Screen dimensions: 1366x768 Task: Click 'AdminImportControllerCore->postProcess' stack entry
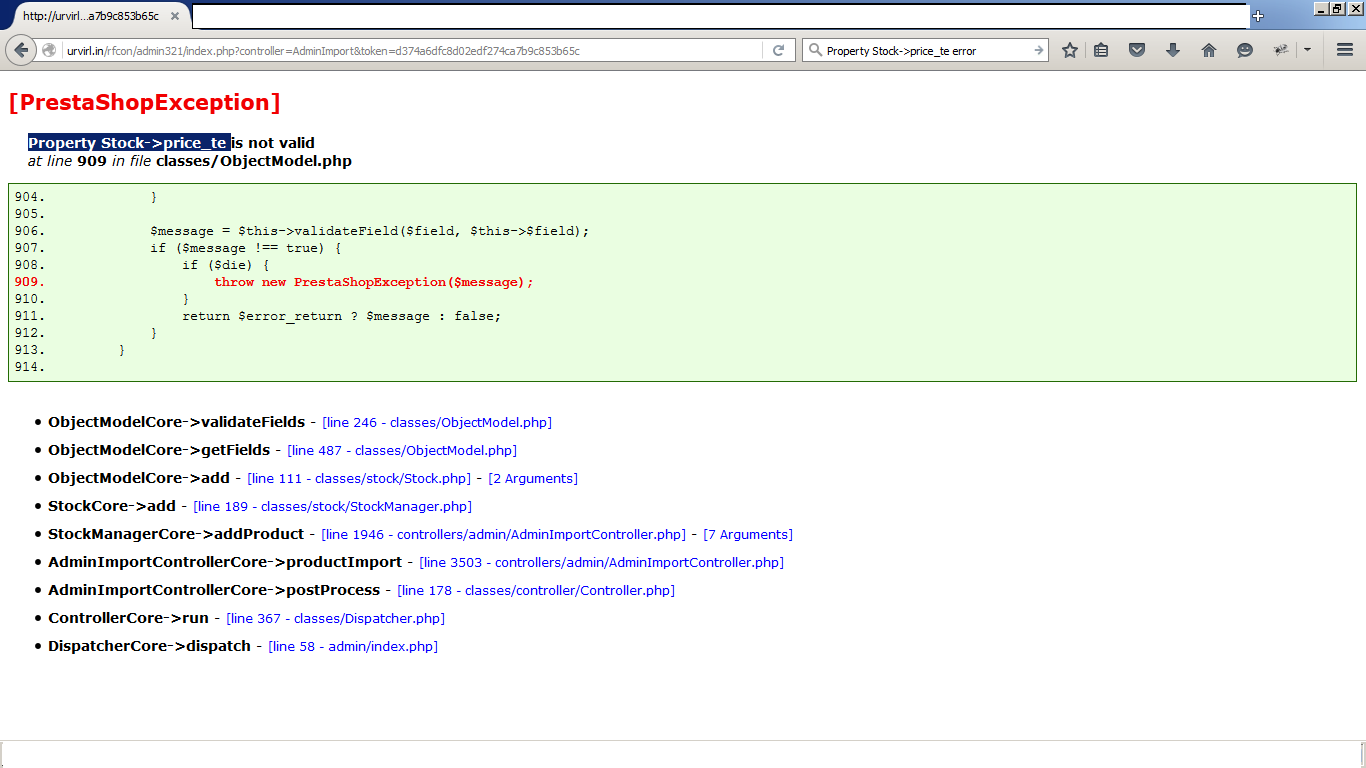tap(214, 591)
